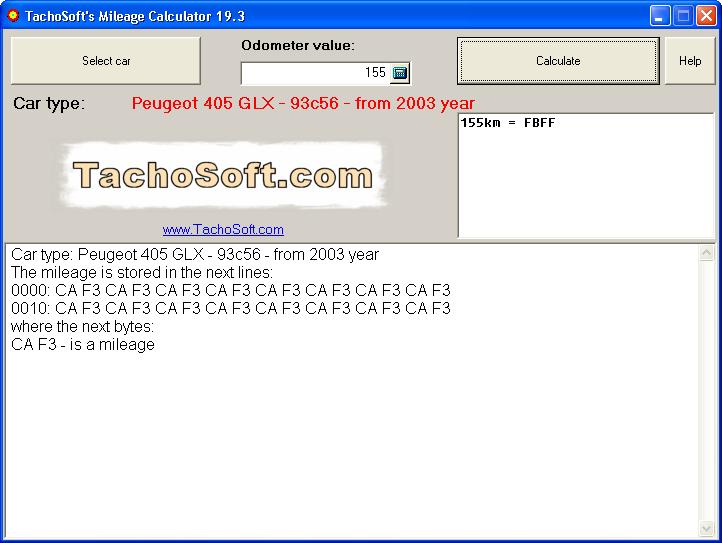722x543 pixels.
Task: Click 'The mileage is stored in the next lines' text
Action: [x=142, y=272]
